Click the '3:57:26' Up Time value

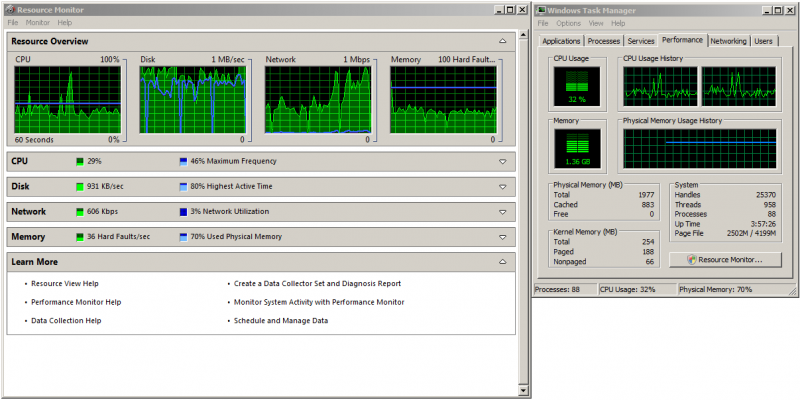pos(765,224)
